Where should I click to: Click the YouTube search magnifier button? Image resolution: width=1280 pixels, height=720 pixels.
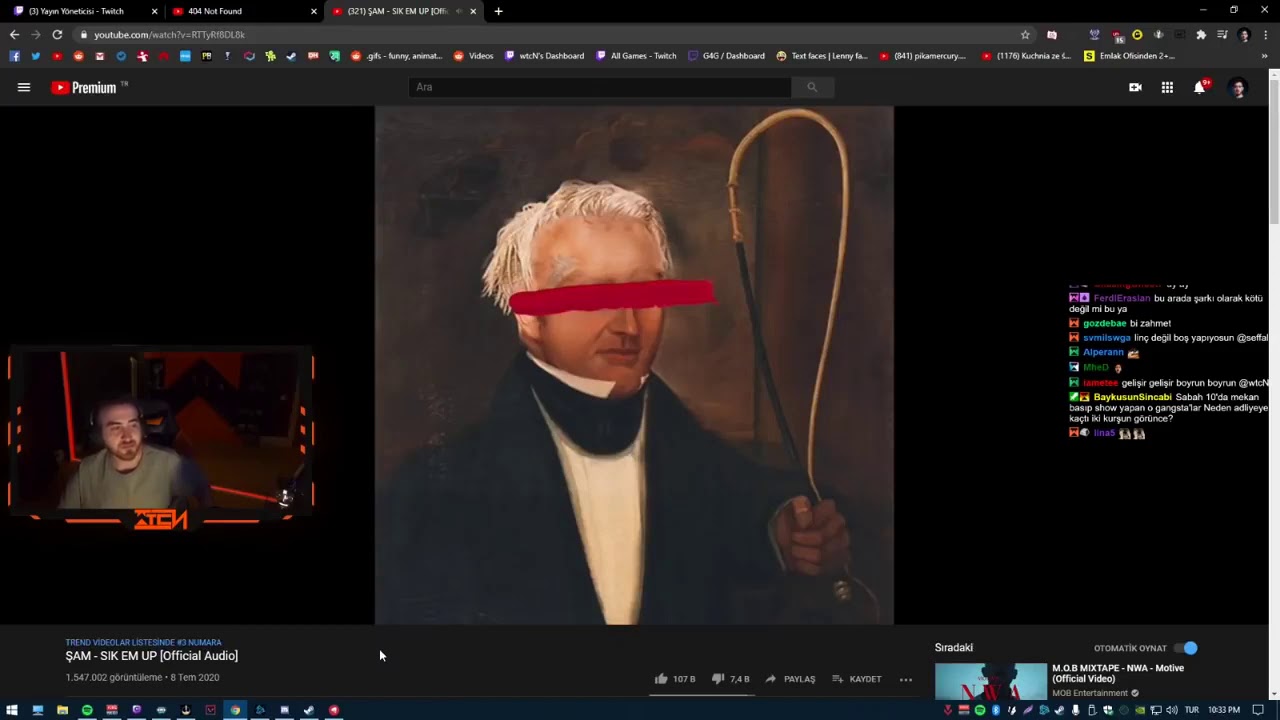point(812,87)
